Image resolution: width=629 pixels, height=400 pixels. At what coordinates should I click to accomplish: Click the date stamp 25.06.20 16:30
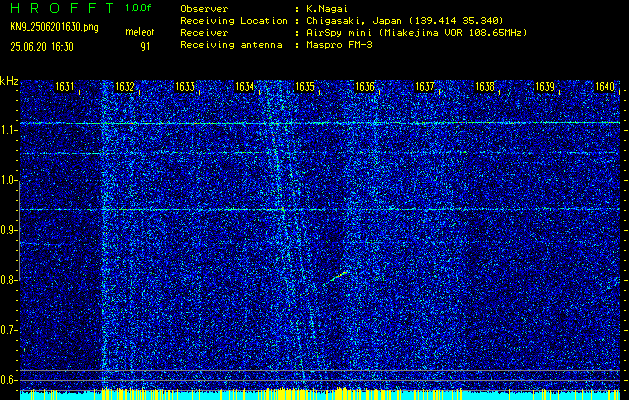pos(42,47)
